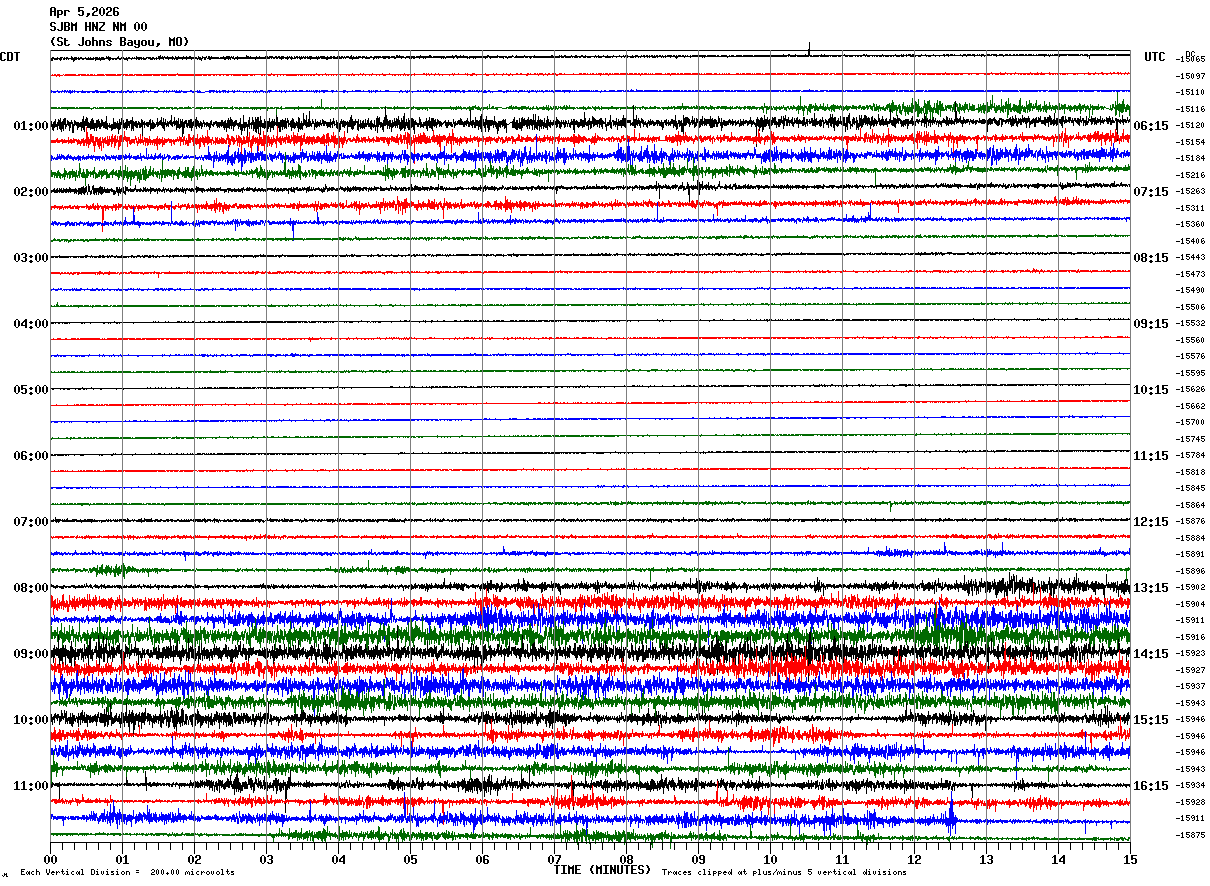Click the '04:00' CDT time label

pos(31,324)
